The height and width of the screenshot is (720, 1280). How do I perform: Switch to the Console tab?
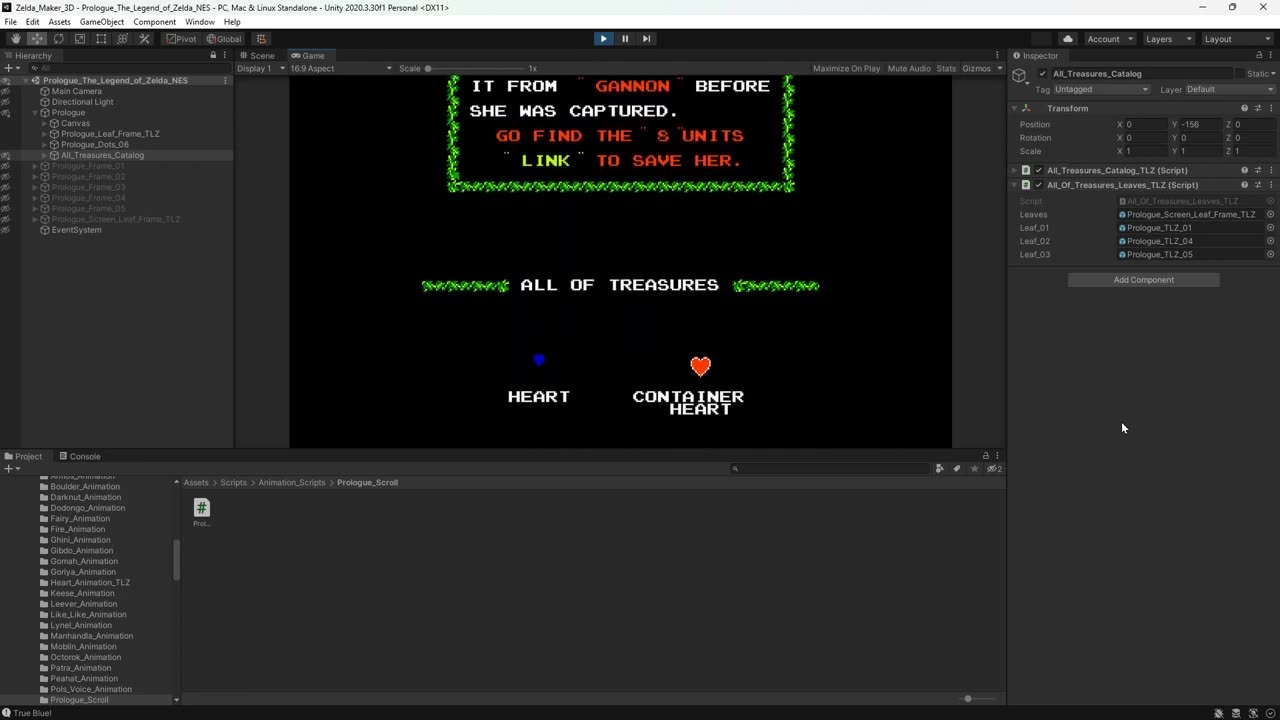coord(80,457)
